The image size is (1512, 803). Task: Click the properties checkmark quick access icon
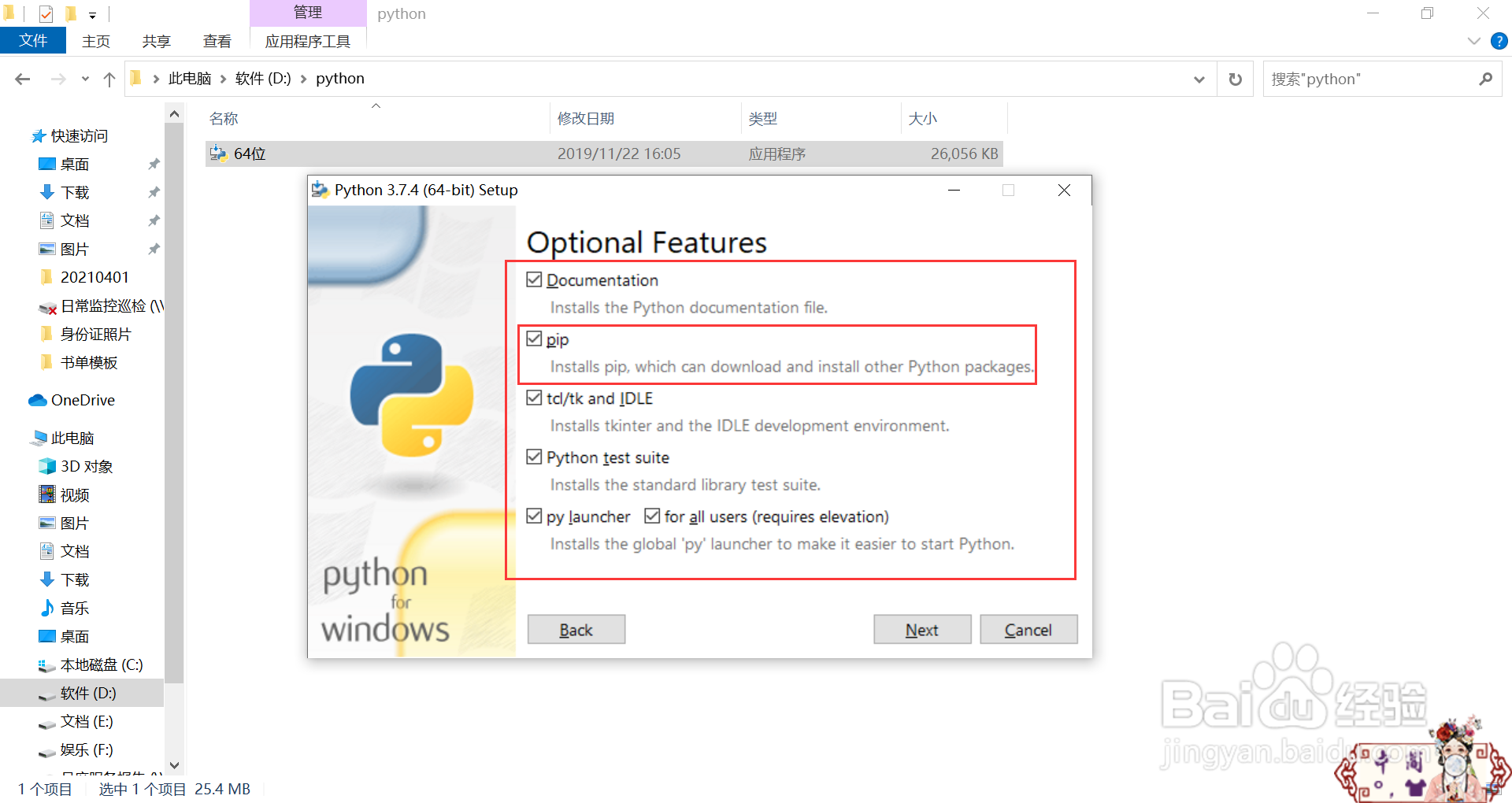click(46, 13)
